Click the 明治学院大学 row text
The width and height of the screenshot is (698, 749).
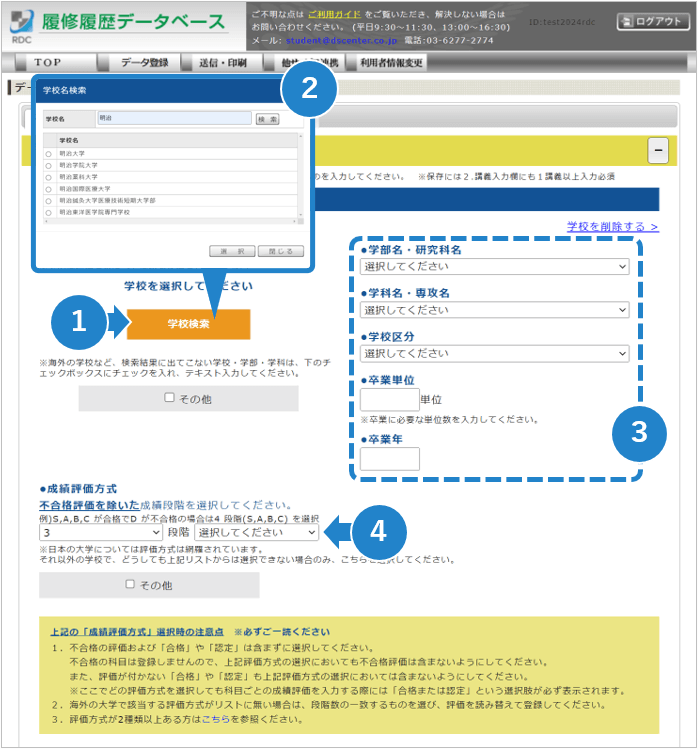tap(78, 165)
